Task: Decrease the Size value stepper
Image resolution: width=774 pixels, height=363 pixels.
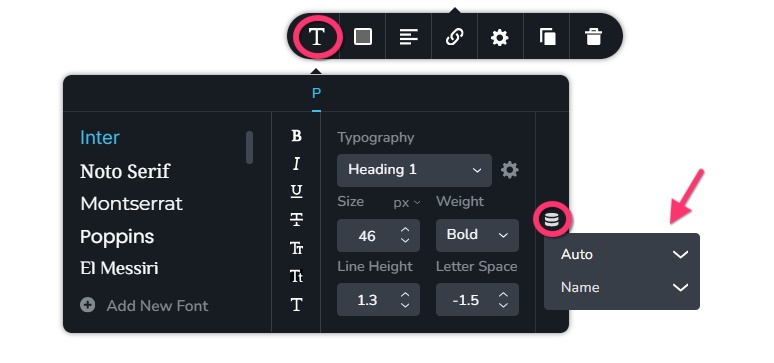Action: pyautogui.click(x=405, y=241)
